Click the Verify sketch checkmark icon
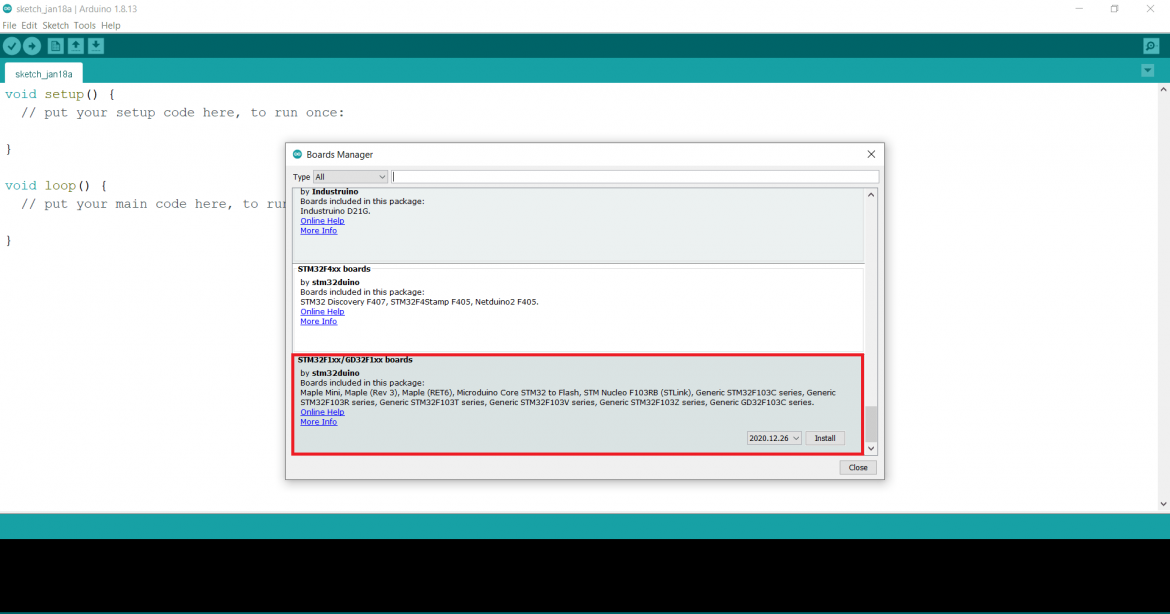The height and width of the screenshot is (614, 1170). [12, 46]
